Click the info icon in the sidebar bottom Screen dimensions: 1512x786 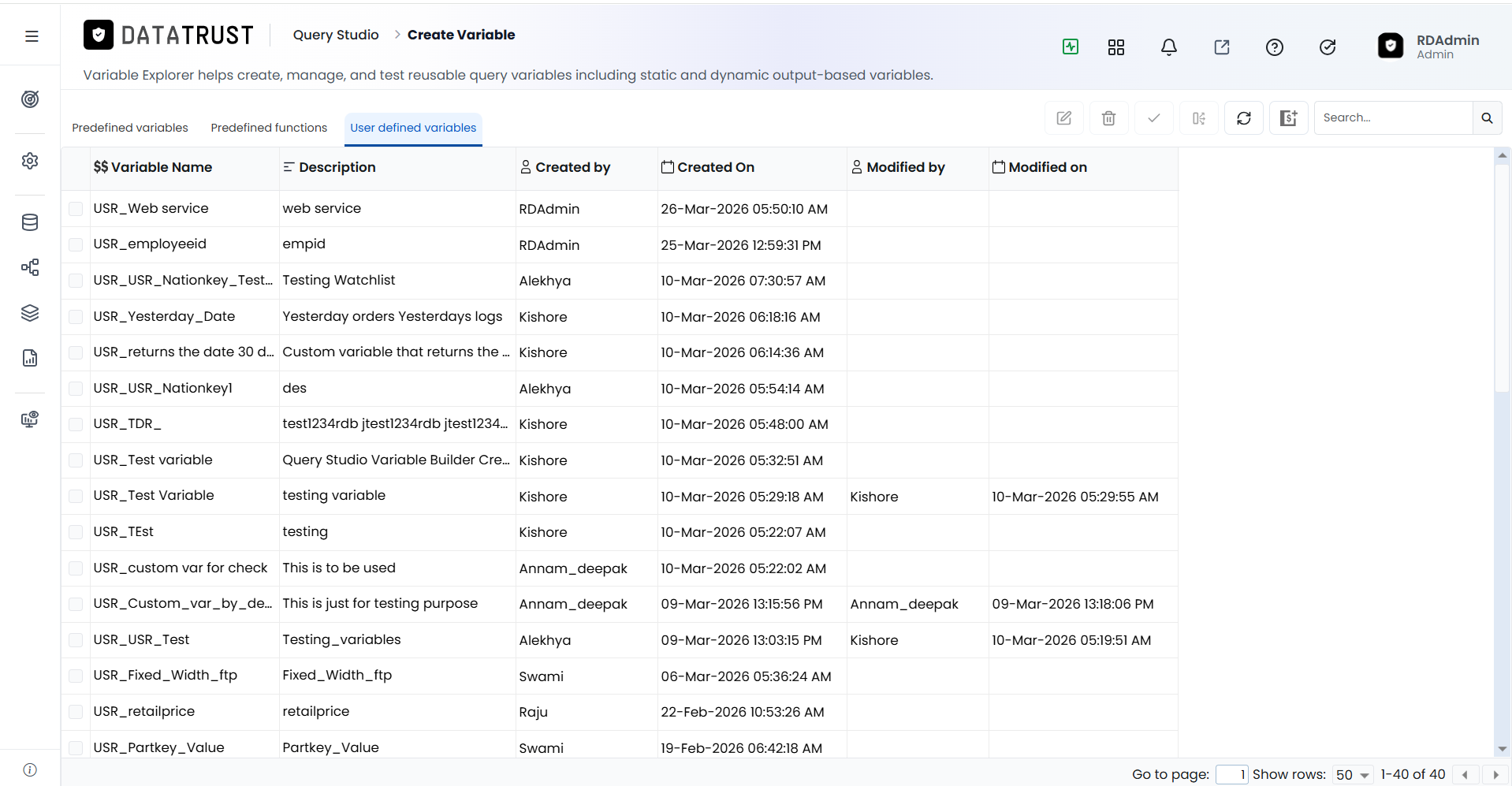point(30,770)
